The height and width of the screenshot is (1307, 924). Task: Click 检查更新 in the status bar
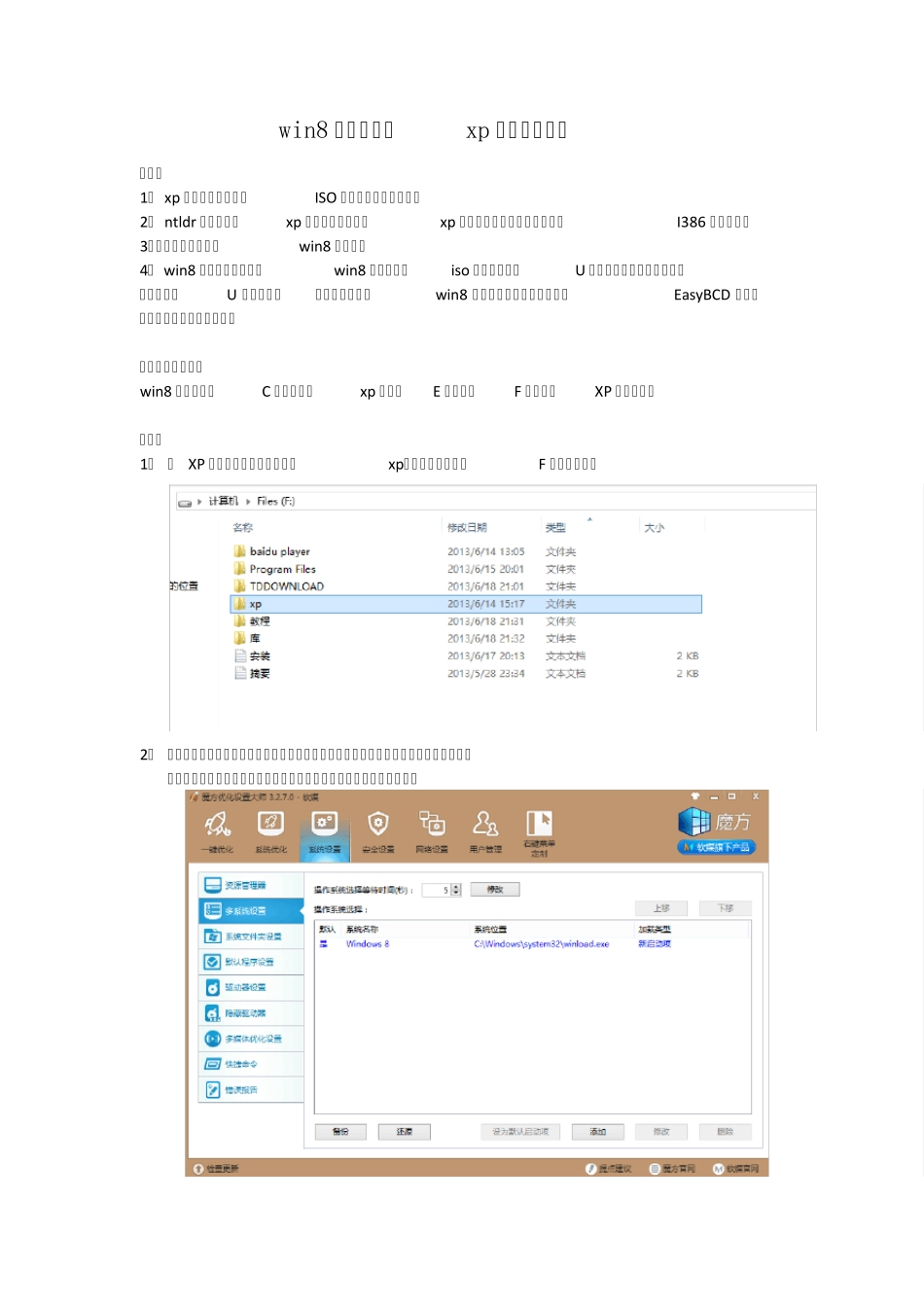(x=216, y=1169)
